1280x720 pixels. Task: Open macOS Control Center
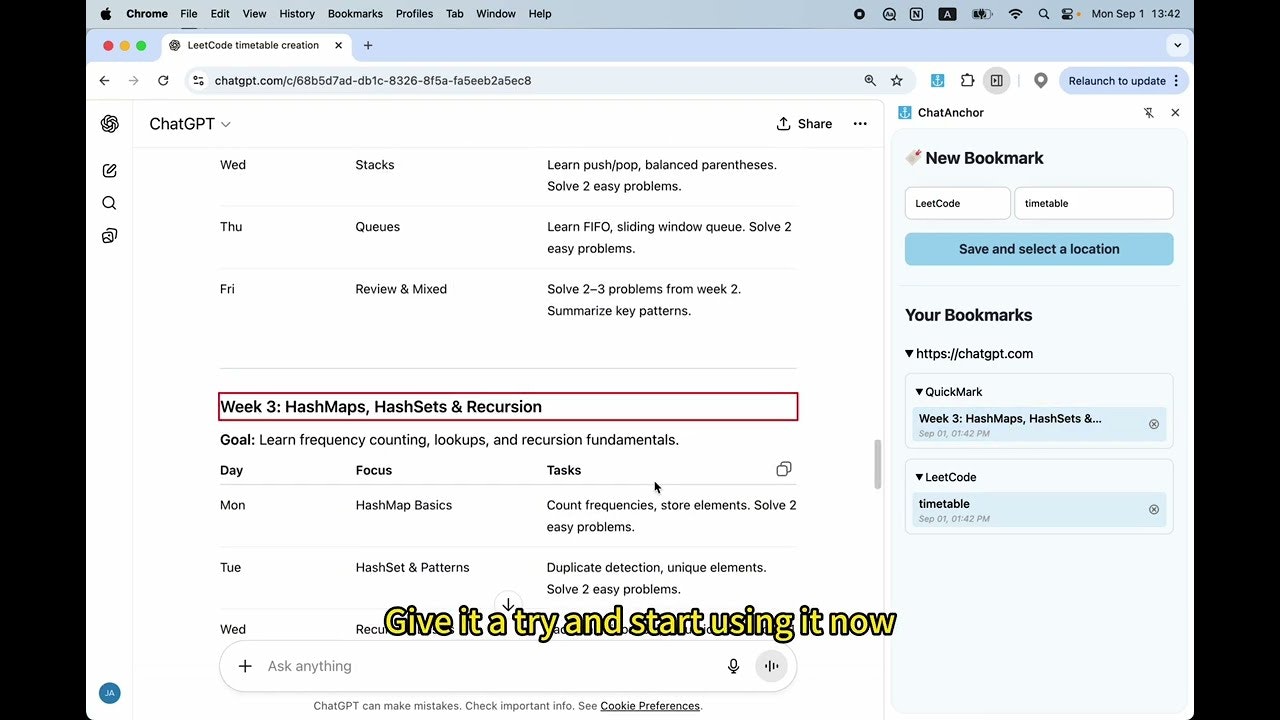tap(1069, 14)
